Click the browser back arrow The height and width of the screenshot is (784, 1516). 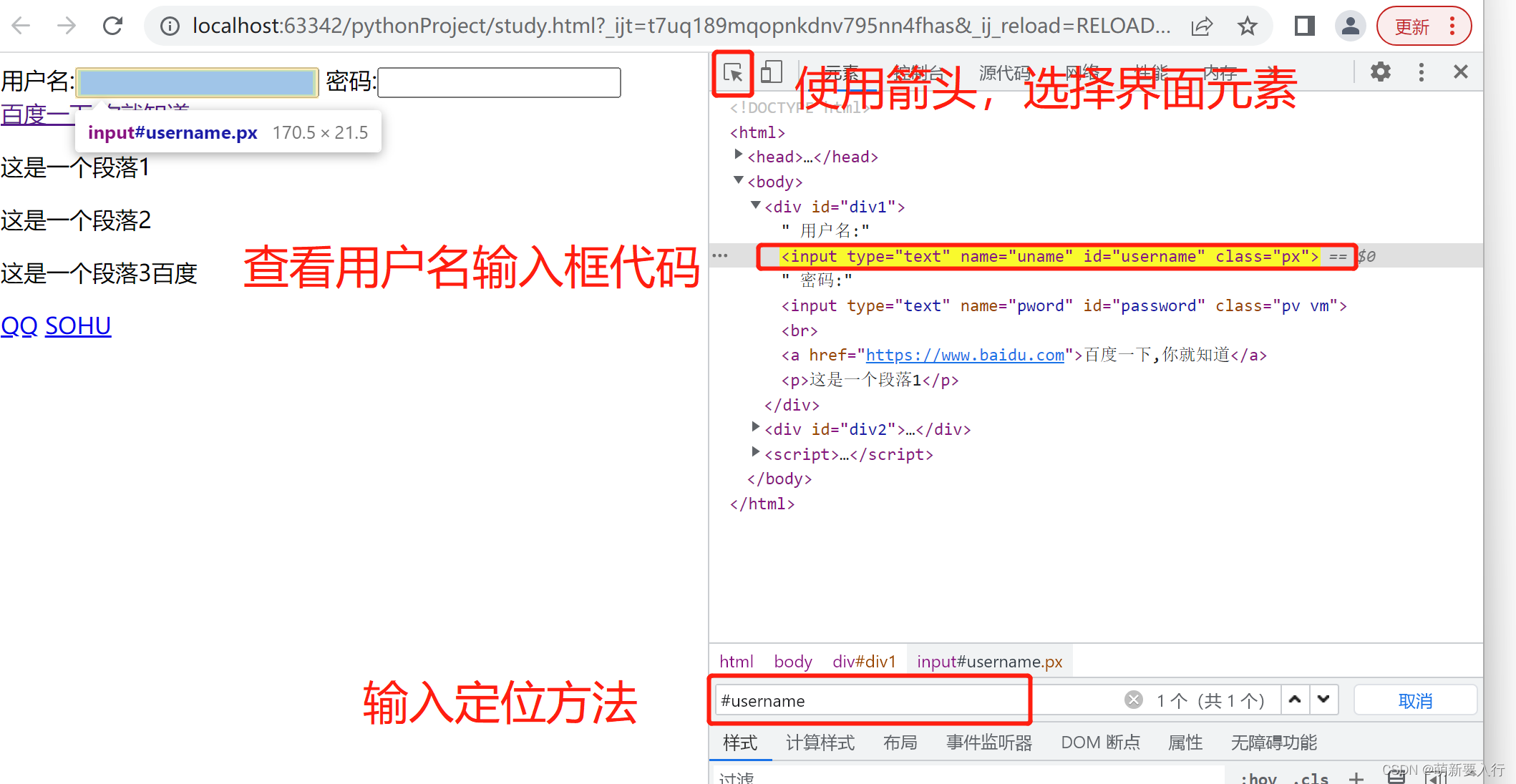(21, 26)
